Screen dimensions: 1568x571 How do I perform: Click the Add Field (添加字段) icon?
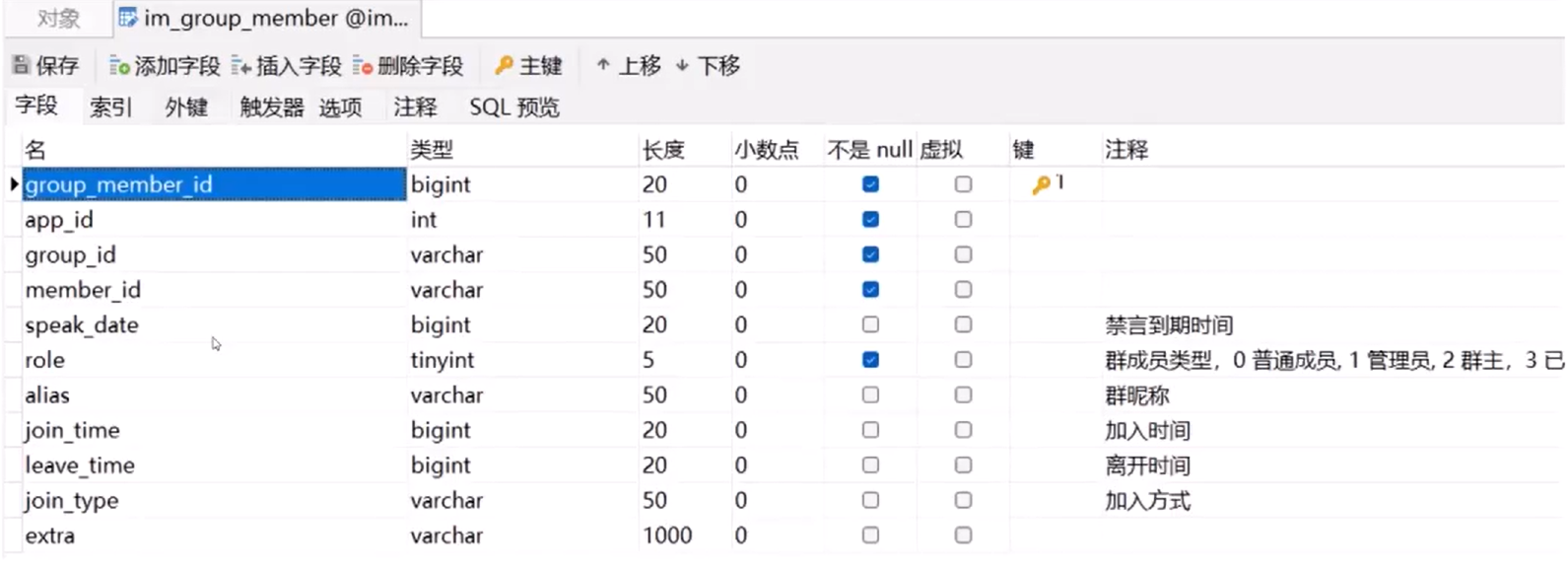pos(119,66)
